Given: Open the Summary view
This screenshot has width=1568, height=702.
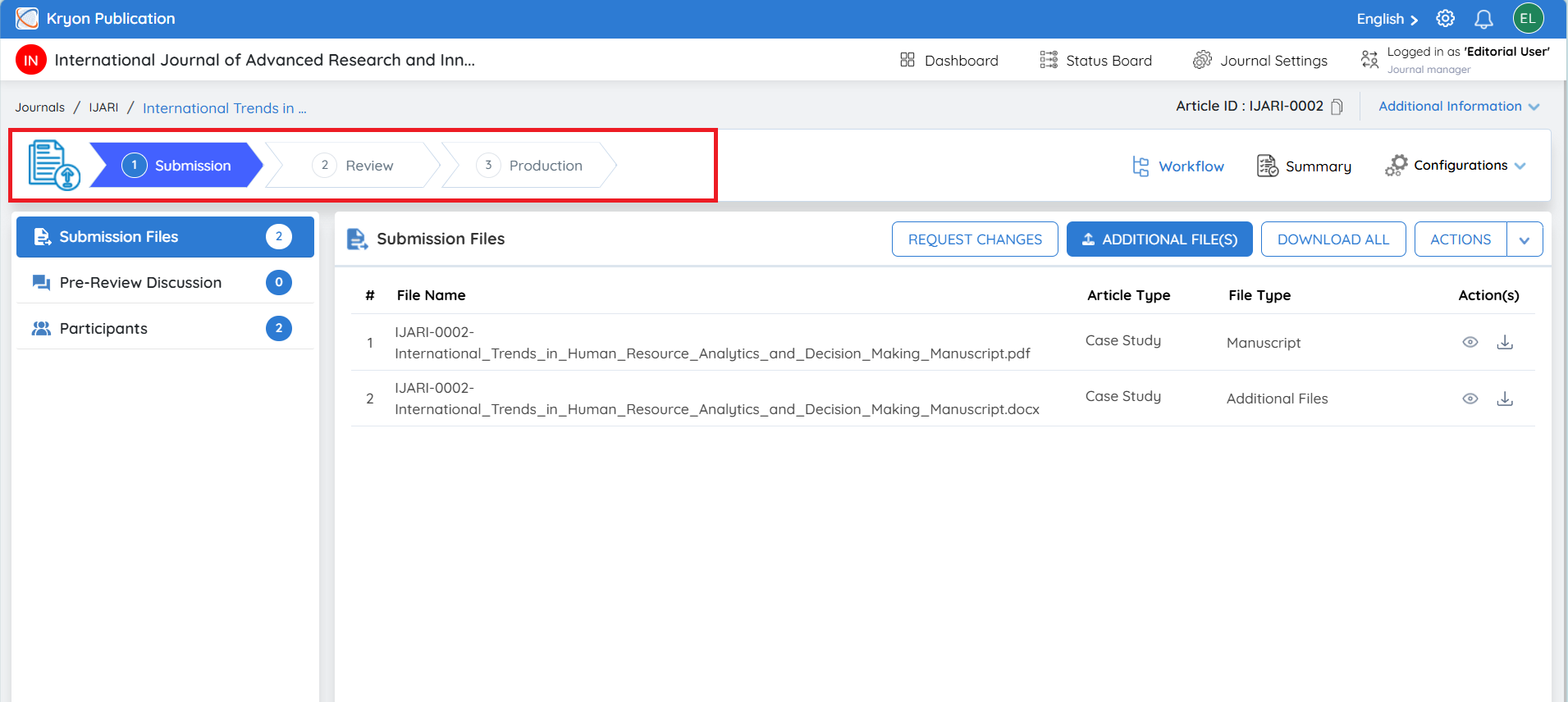Looking at the screenshot, I should 1304,166.
